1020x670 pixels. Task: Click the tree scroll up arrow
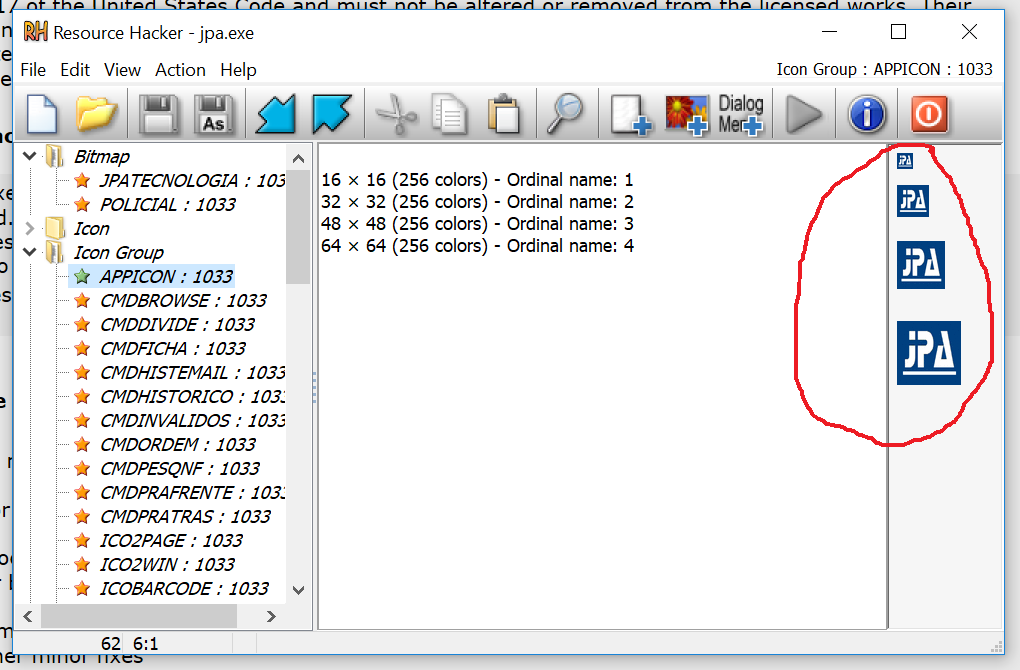point(299,158)
